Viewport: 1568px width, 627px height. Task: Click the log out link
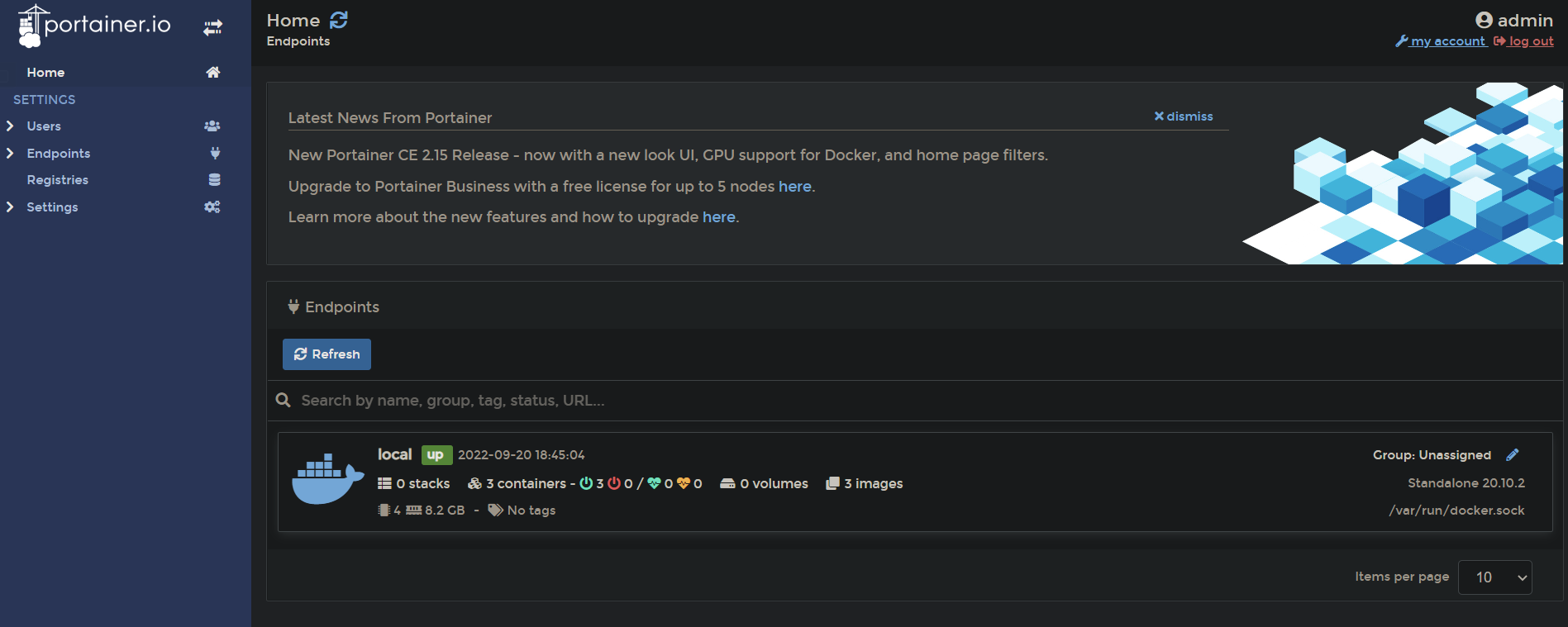click(x=1523, y=41)
